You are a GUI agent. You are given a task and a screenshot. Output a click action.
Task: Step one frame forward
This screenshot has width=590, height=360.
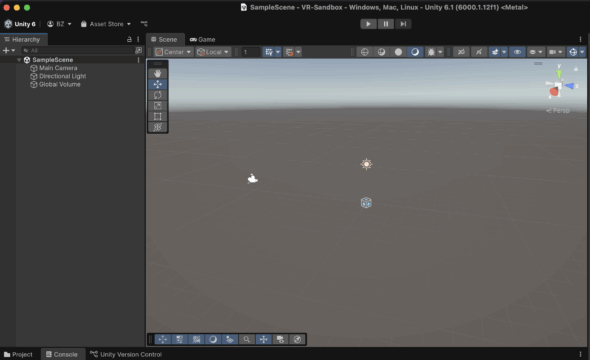(403, 24)
